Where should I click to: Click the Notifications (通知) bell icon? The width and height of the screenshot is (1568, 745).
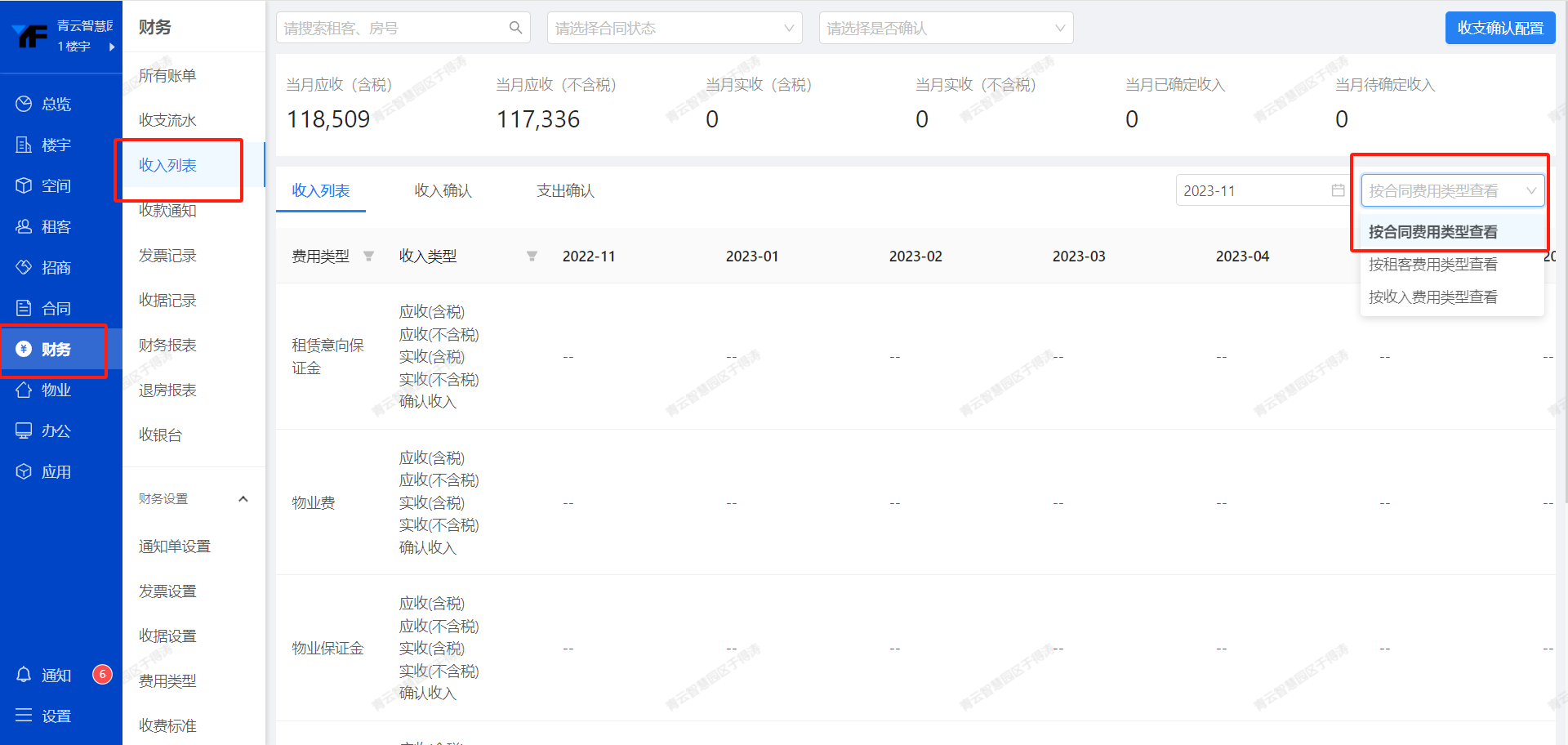[24, 675]
